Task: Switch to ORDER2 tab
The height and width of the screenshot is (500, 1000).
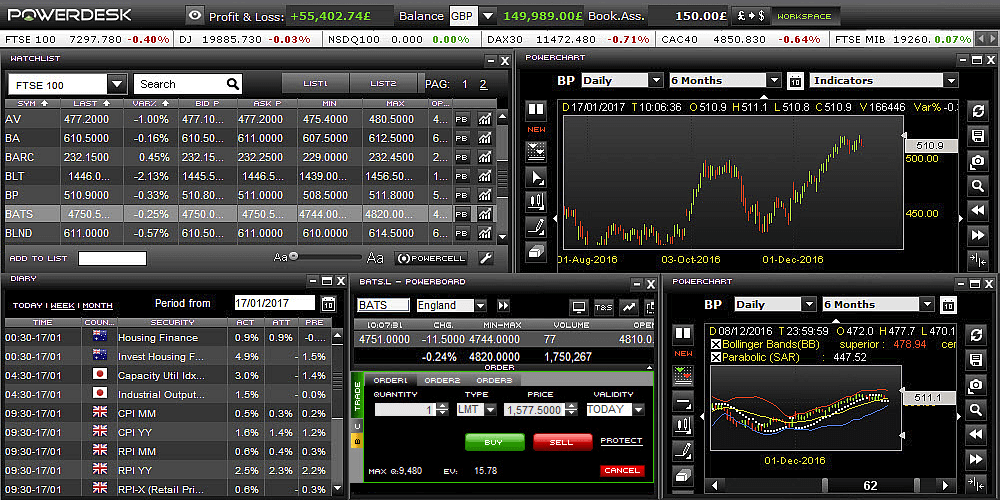Action: coord(442,380)
